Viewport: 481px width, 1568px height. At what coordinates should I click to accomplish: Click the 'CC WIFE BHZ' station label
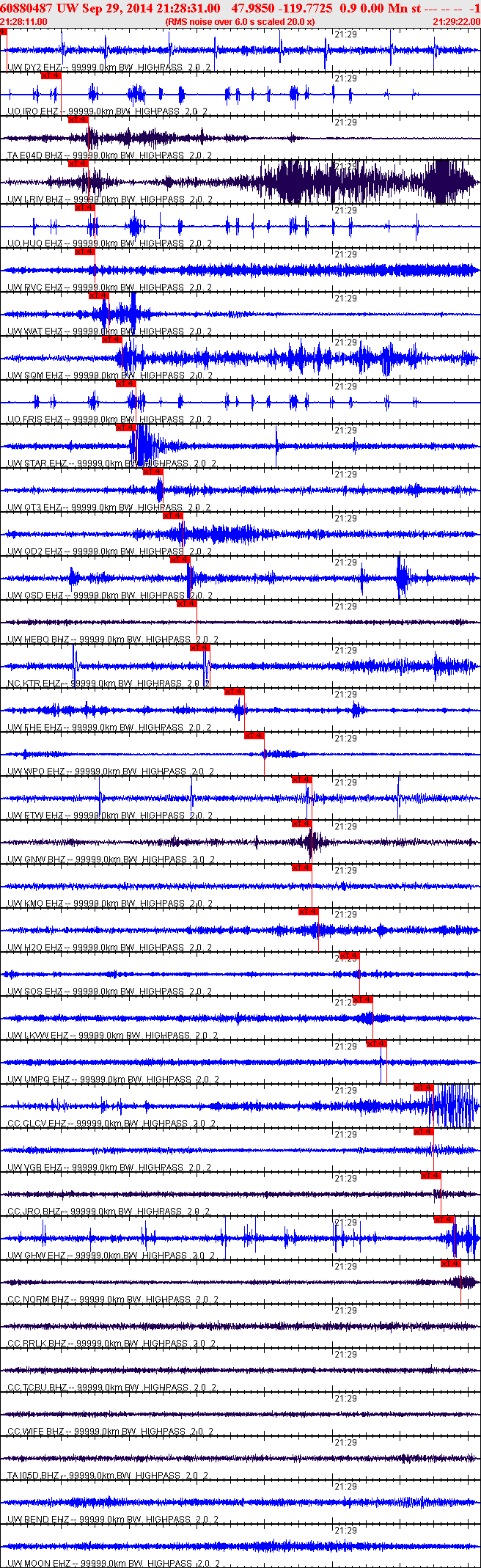pyautogui.click(x=36, y=1432)
